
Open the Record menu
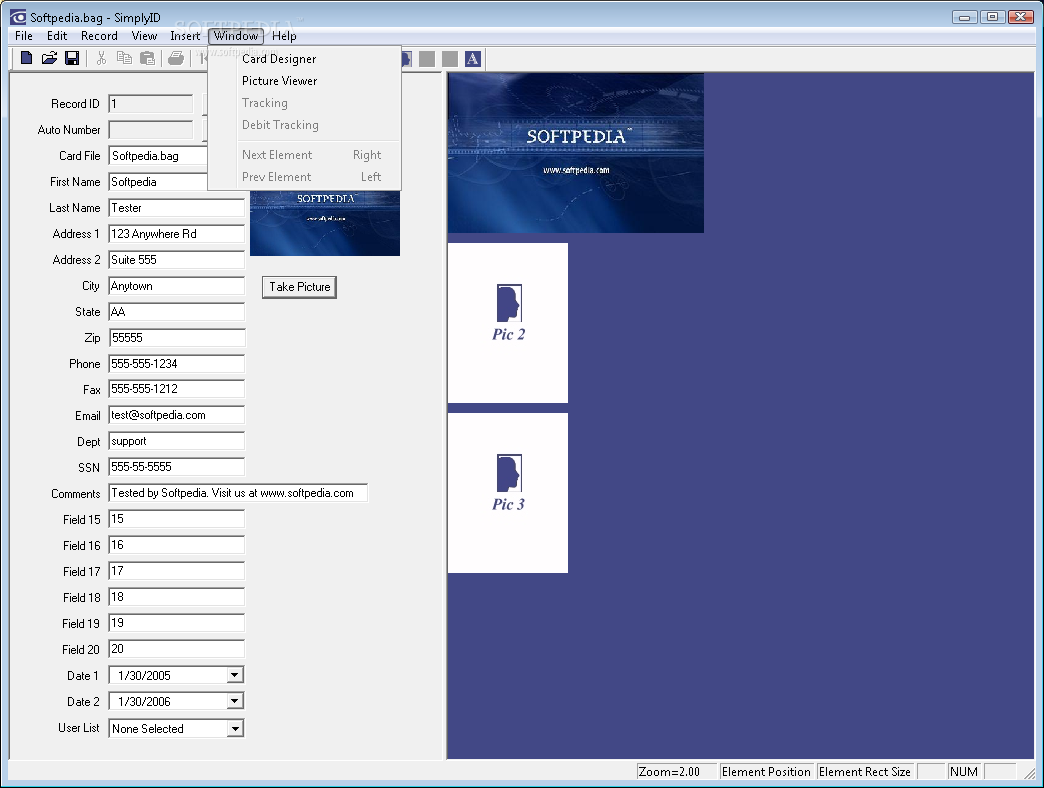[99, 36]
